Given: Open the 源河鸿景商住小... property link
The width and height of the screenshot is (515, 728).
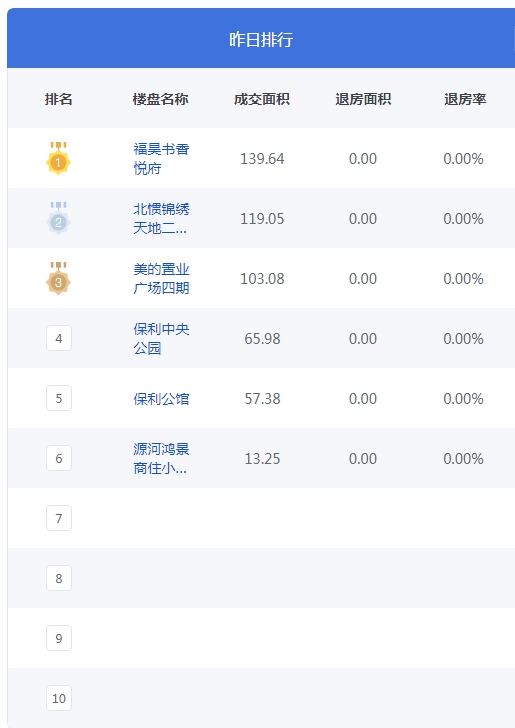Looking at the screenshot, I should (x=161, y=458).
